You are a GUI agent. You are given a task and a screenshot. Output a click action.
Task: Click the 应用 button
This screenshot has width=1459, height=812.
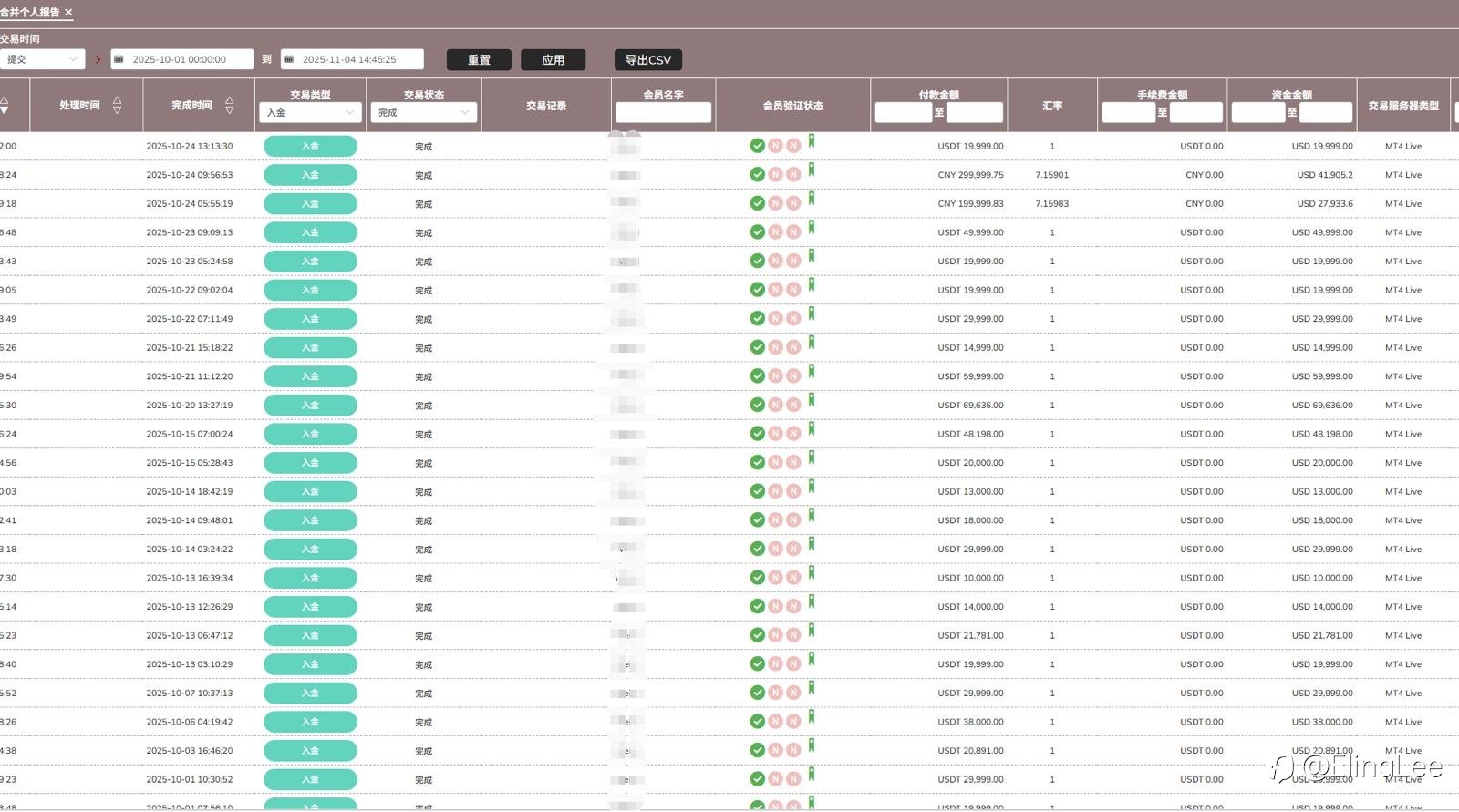point(553,60)
